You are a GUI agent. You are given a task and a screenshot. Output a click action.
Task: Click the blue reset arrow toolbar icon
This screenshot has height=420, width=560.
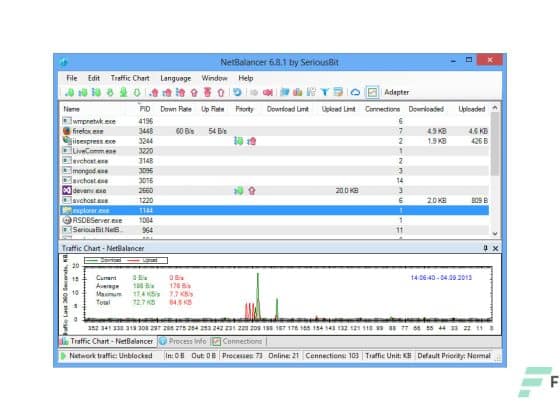pos(237,92)
